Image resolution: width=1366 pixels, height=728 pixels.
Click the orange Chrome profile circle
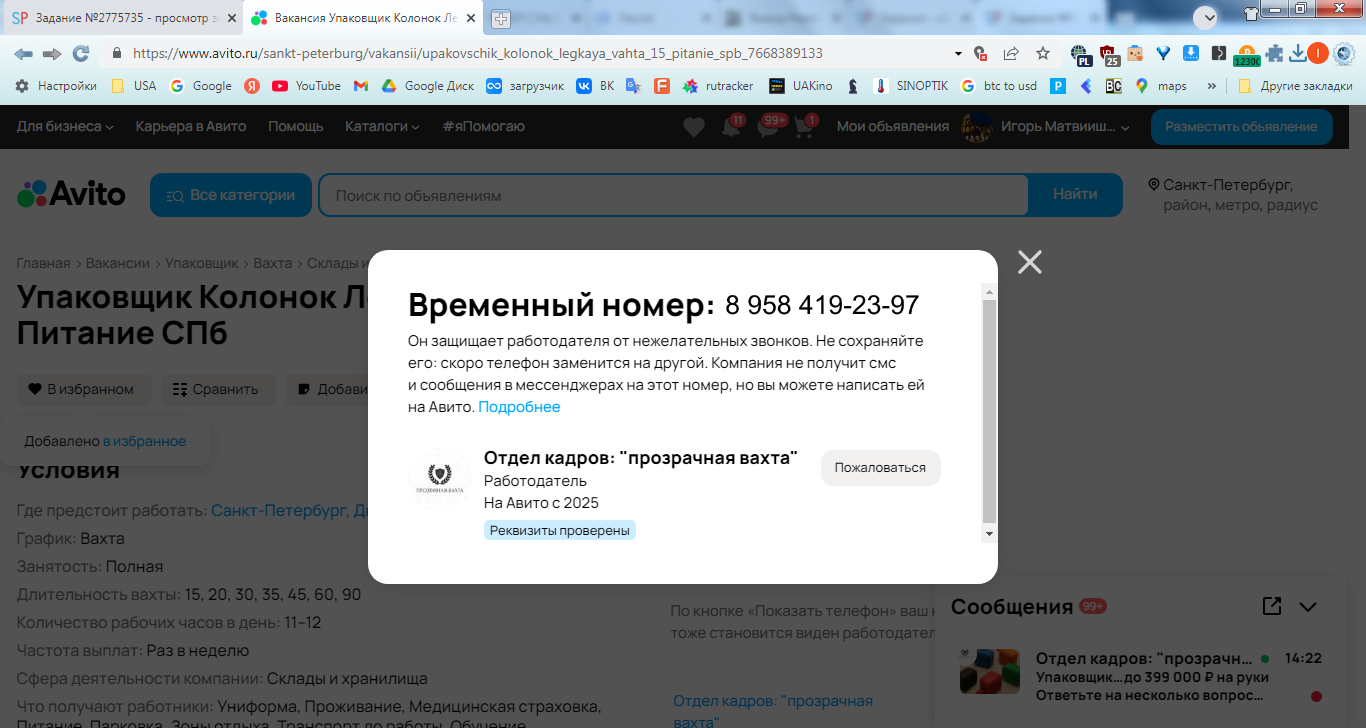(1318, 53)
